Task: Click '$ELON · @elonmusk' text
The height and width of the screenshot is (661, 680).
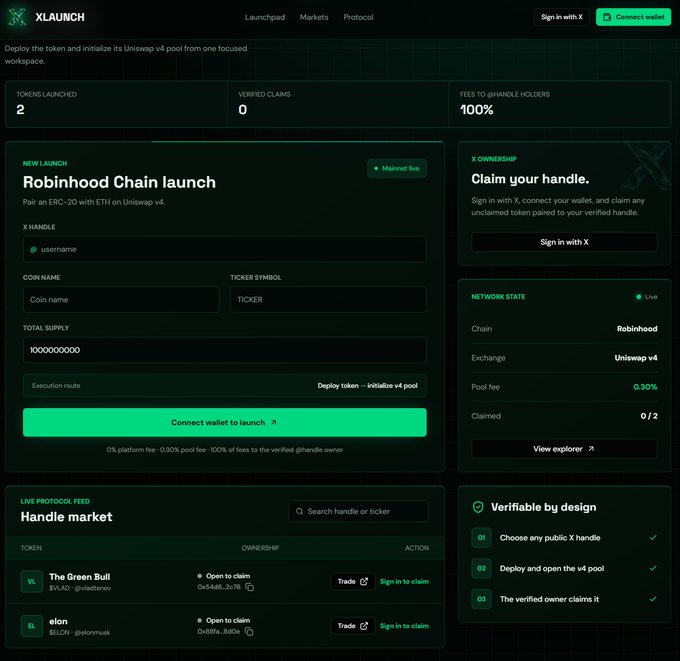Action: coord(79,632)
